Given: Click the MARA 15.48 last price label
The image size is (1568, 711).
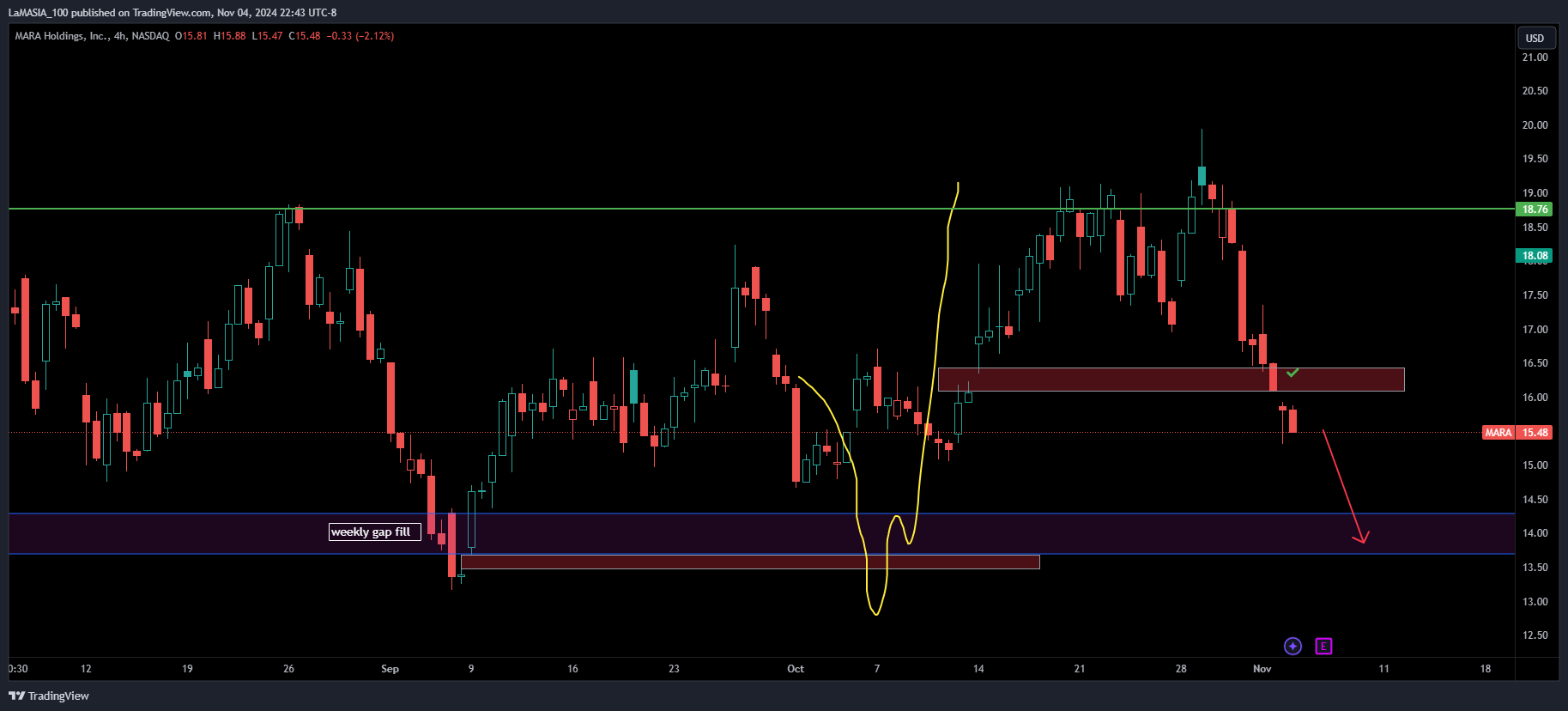Looking at the screenshot, I should tap(1517, 432).
